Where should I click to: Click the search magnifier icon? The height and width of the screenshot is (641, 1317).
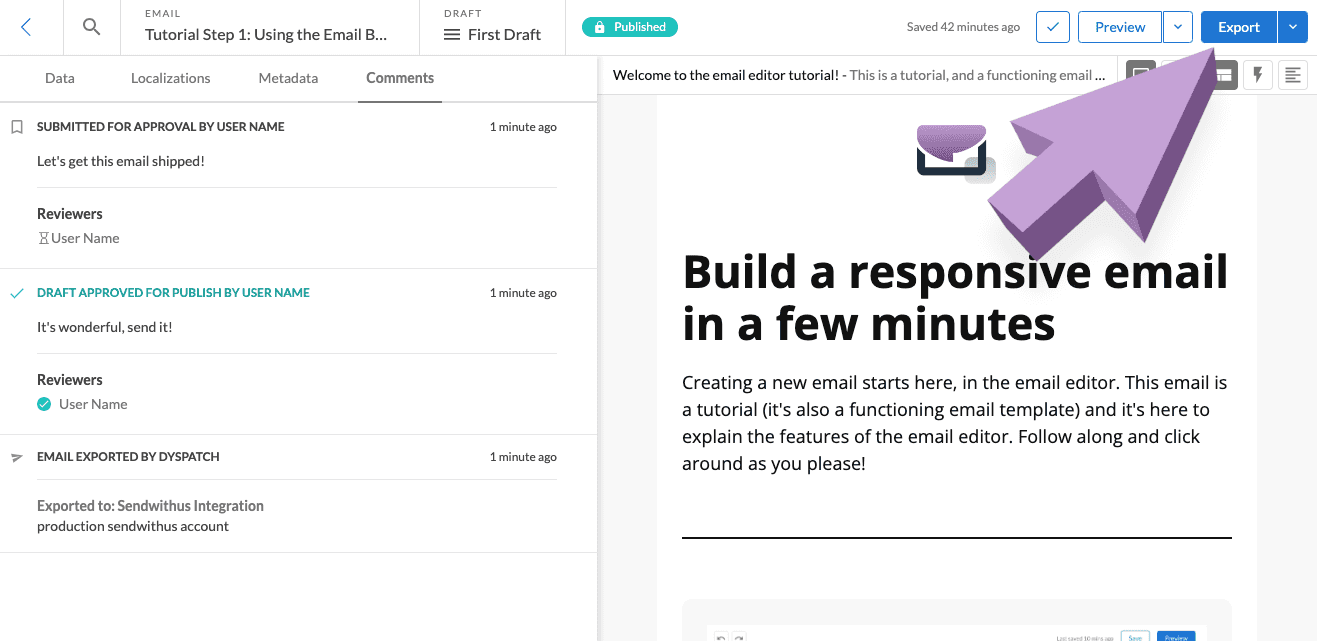tap(91, 27)
